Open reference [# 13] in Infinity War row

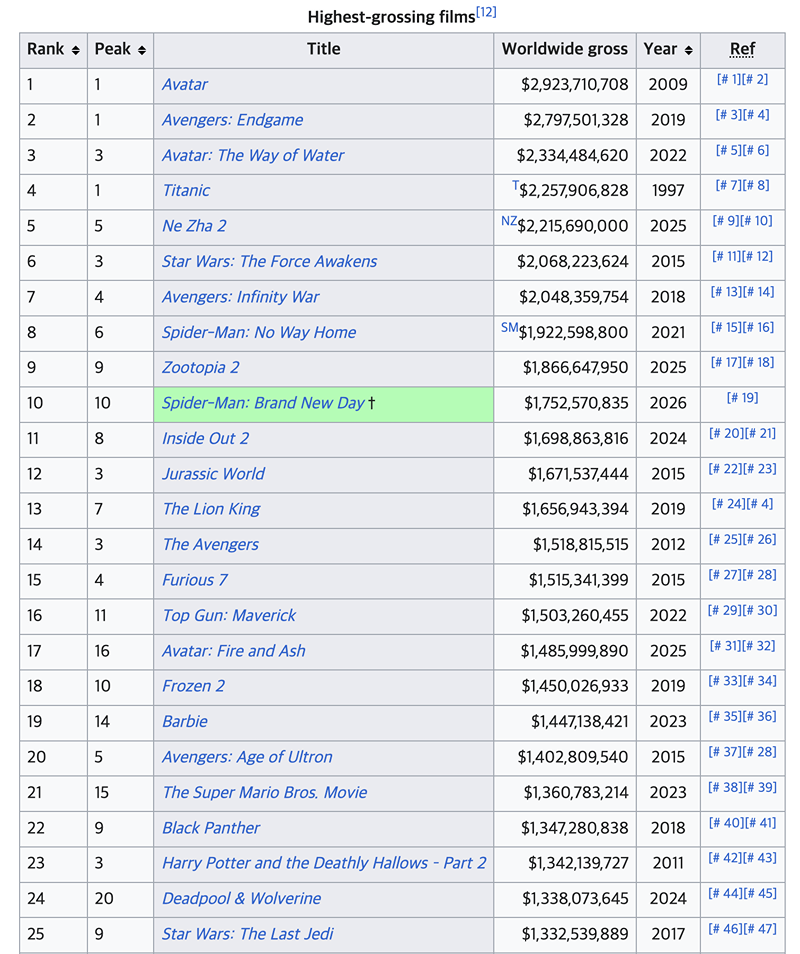point(726,291)
